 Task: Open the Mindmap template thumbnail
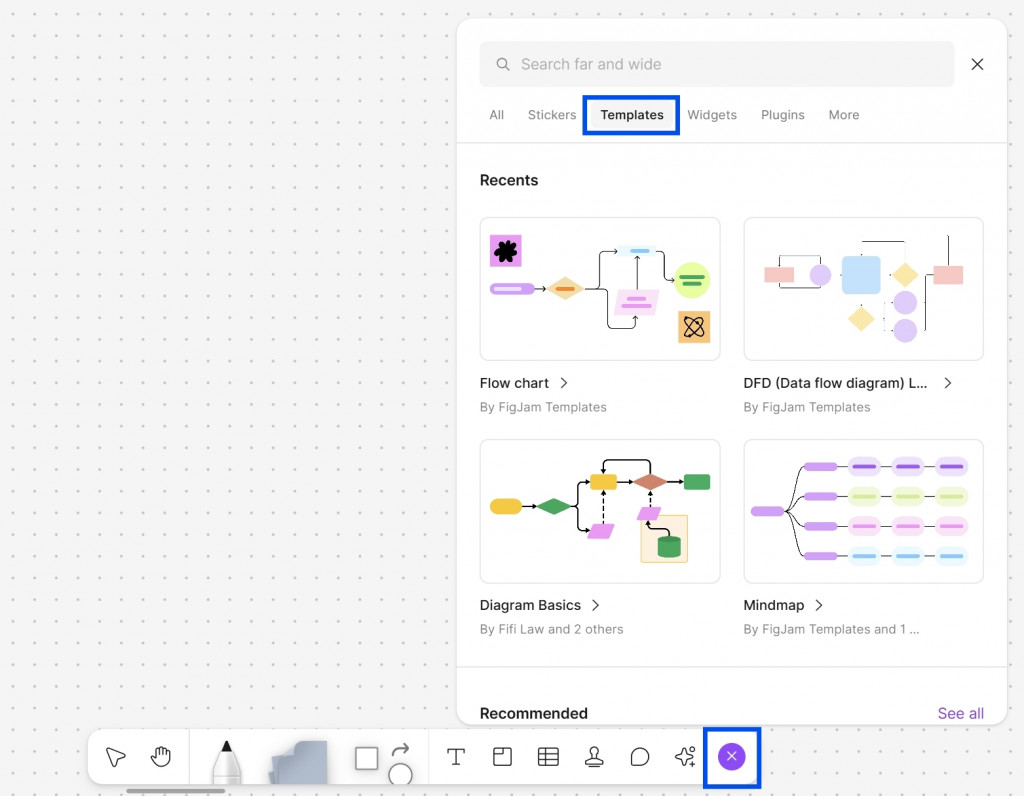pyautogui.click(x=863, y=511)
